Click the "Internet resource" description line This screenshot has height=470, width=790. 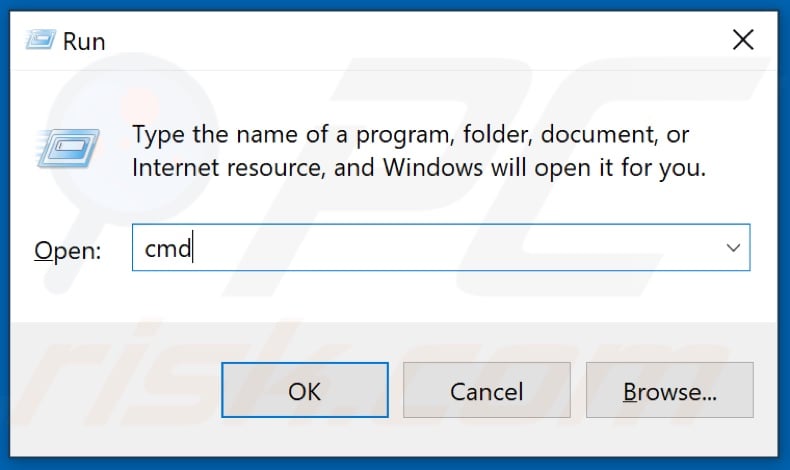(419, 168)
